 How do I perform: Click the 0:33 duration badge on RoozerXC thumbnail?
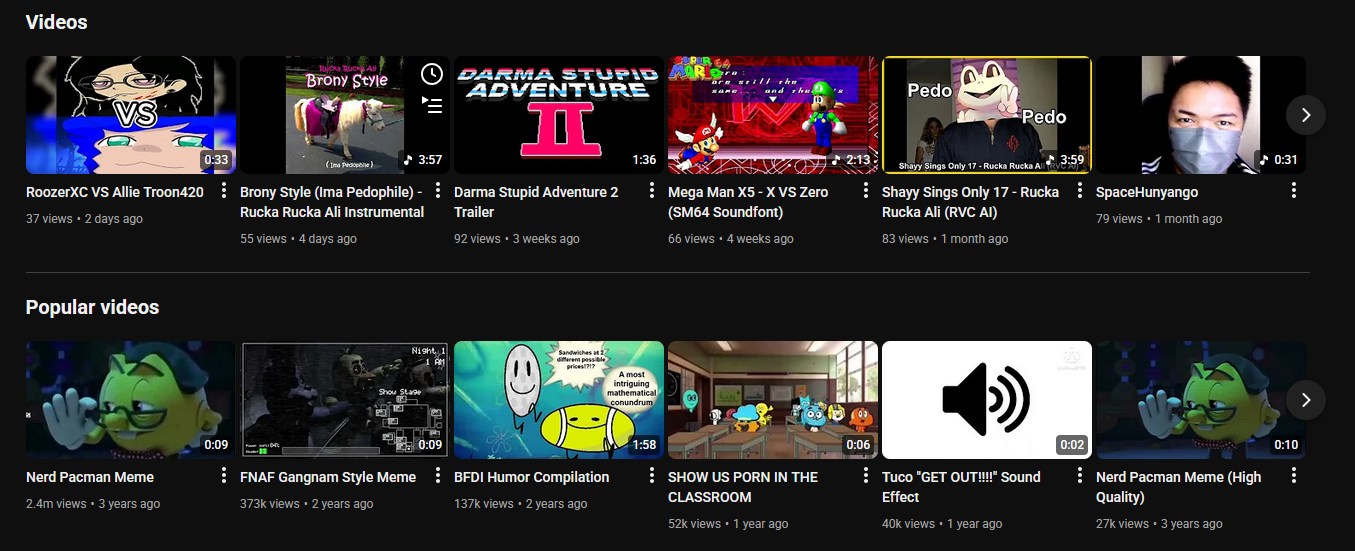pos(216,160)
